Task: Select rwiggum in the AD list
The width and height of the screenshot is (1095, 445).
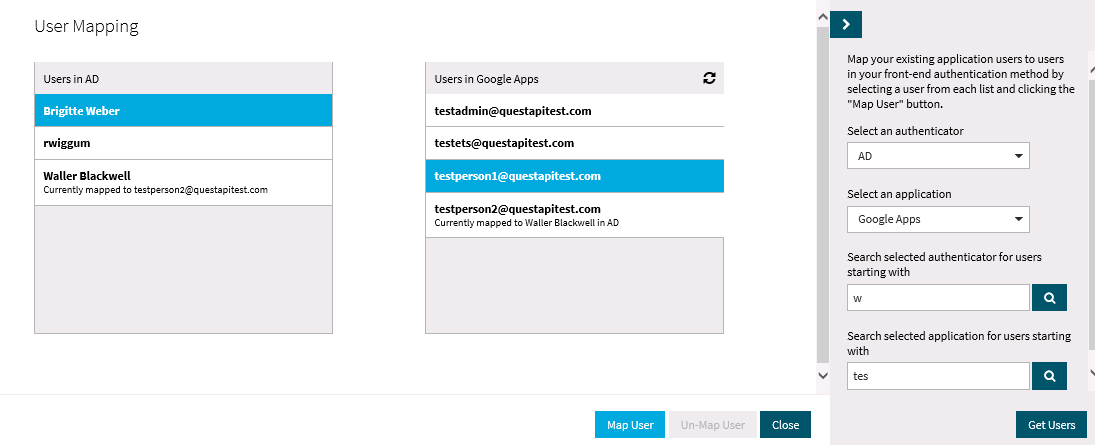Action: (184, 143)
